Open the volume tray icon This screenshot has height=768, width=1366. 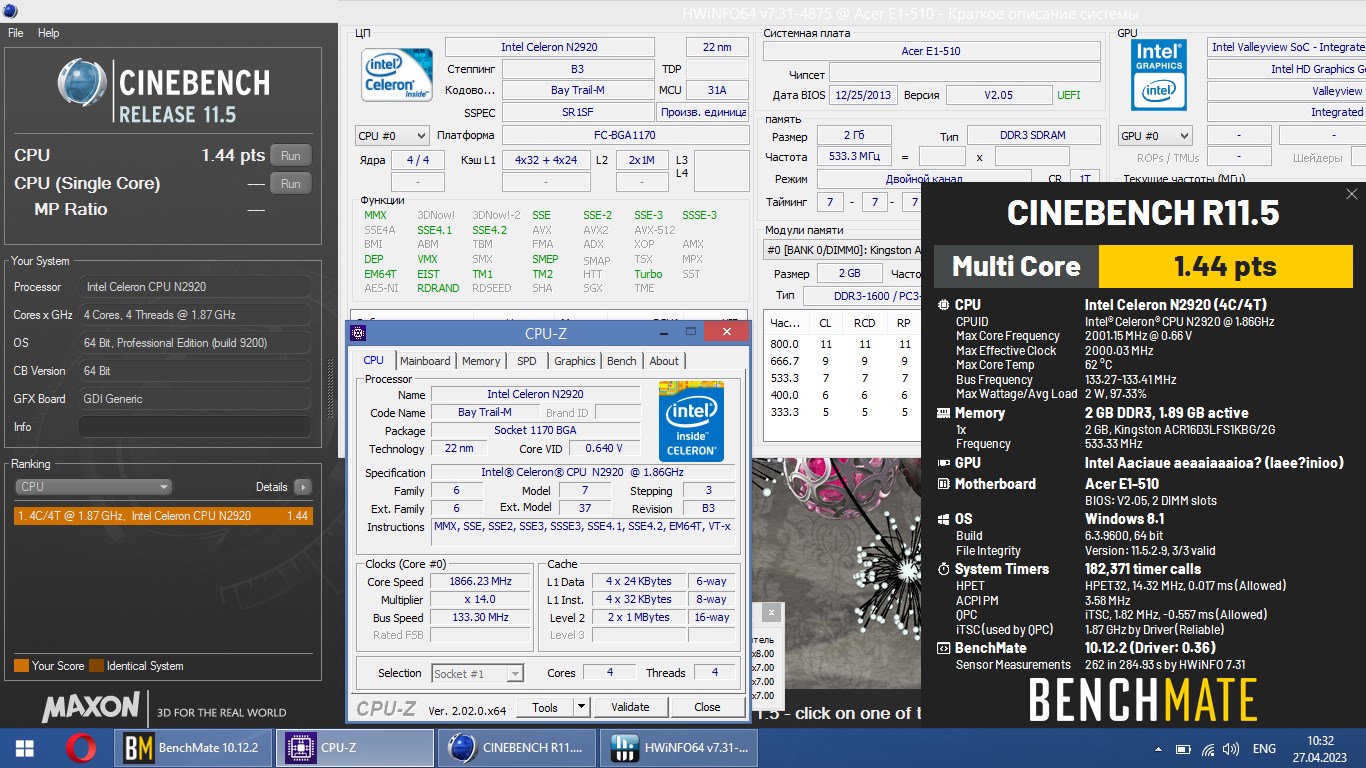tap(1231, 749)
